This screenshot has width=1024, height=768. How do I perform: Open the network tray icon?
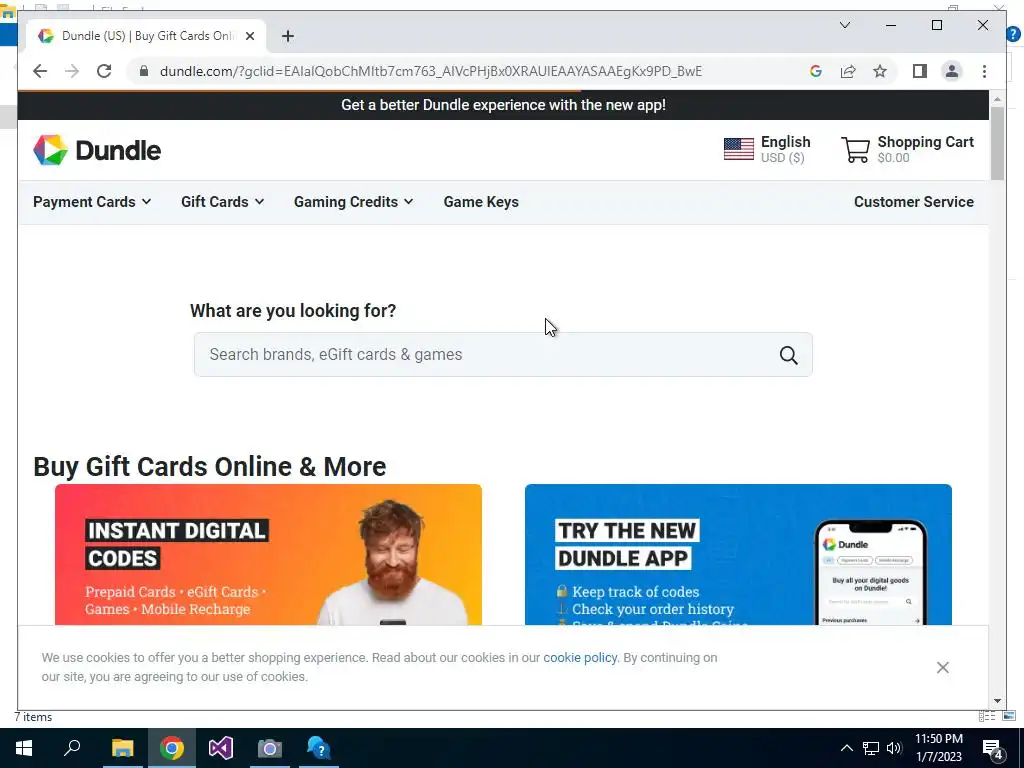click(871, 748)
